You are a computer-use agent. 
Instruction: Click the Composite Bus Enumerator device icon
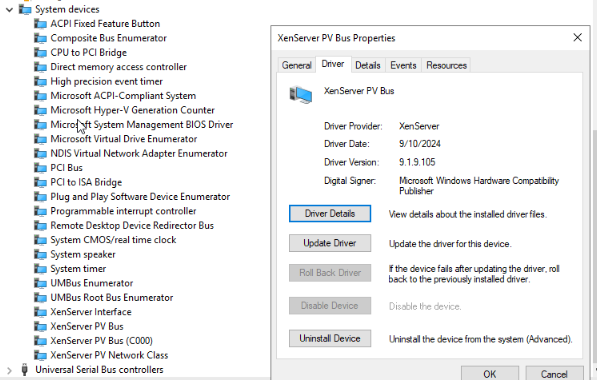(40, 38)
